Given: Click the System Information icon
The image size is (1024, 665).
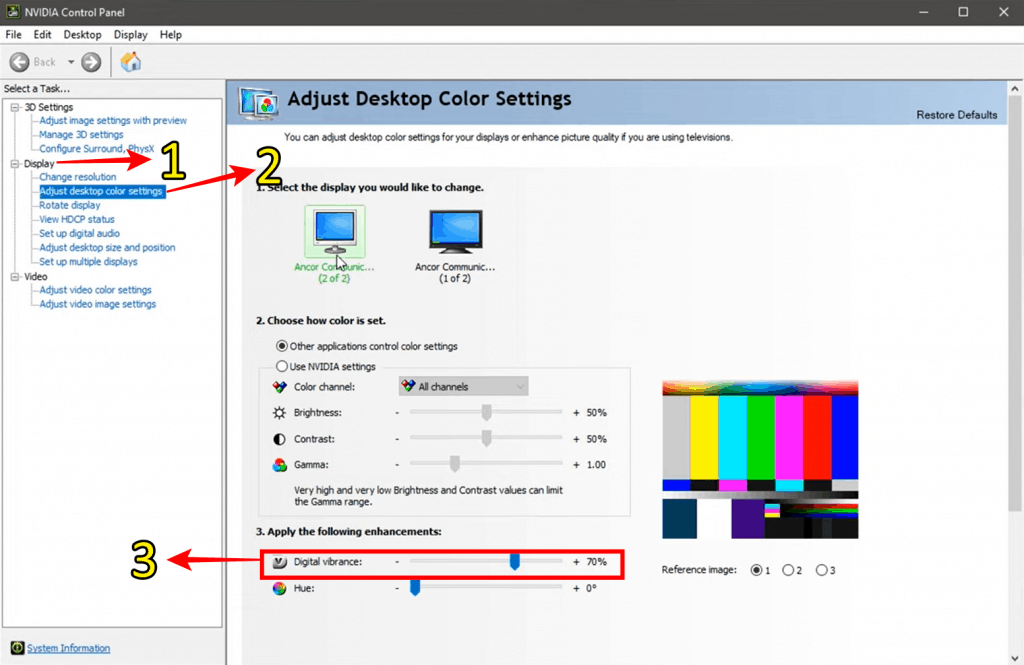Looking at the screenshot, I should click(x=18, y=647).
